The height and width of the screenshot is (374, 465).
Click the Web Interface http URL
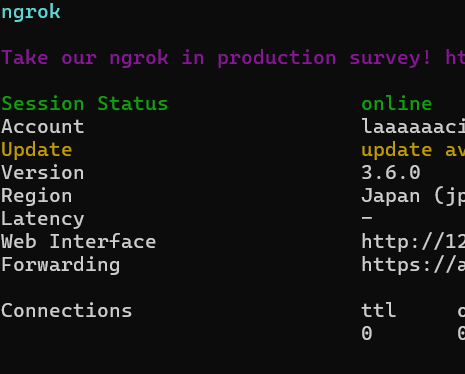click(x=413, y=241)
